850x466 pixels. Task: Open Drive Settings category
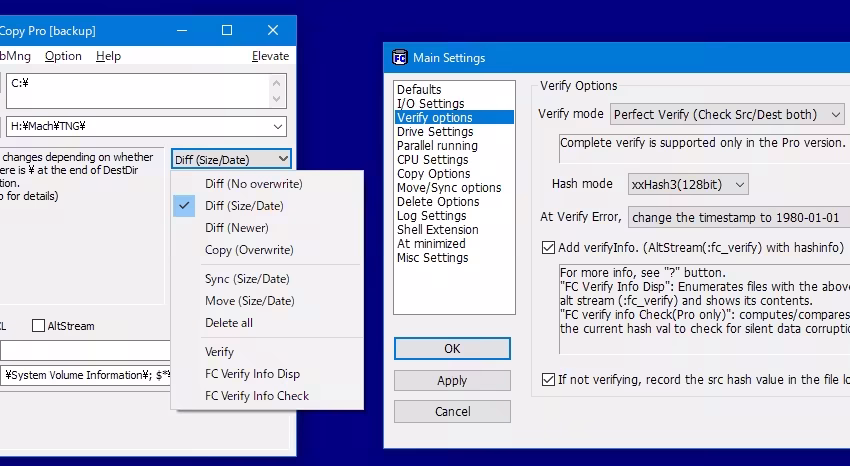point(454,132)
